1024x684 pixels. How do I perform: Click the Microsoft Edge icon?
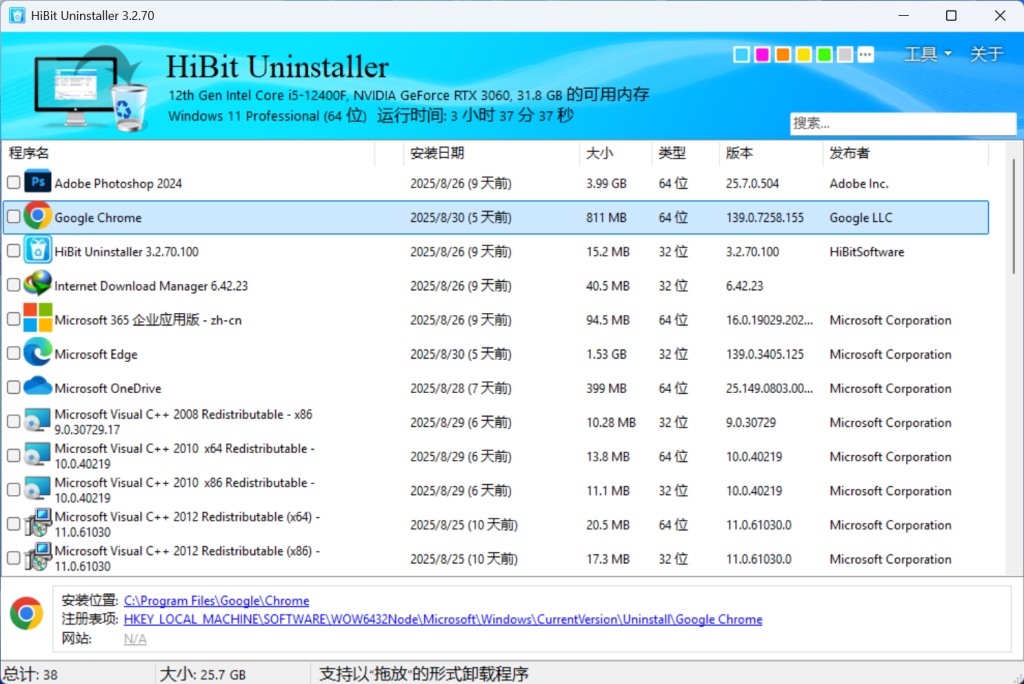coord(38,354)
